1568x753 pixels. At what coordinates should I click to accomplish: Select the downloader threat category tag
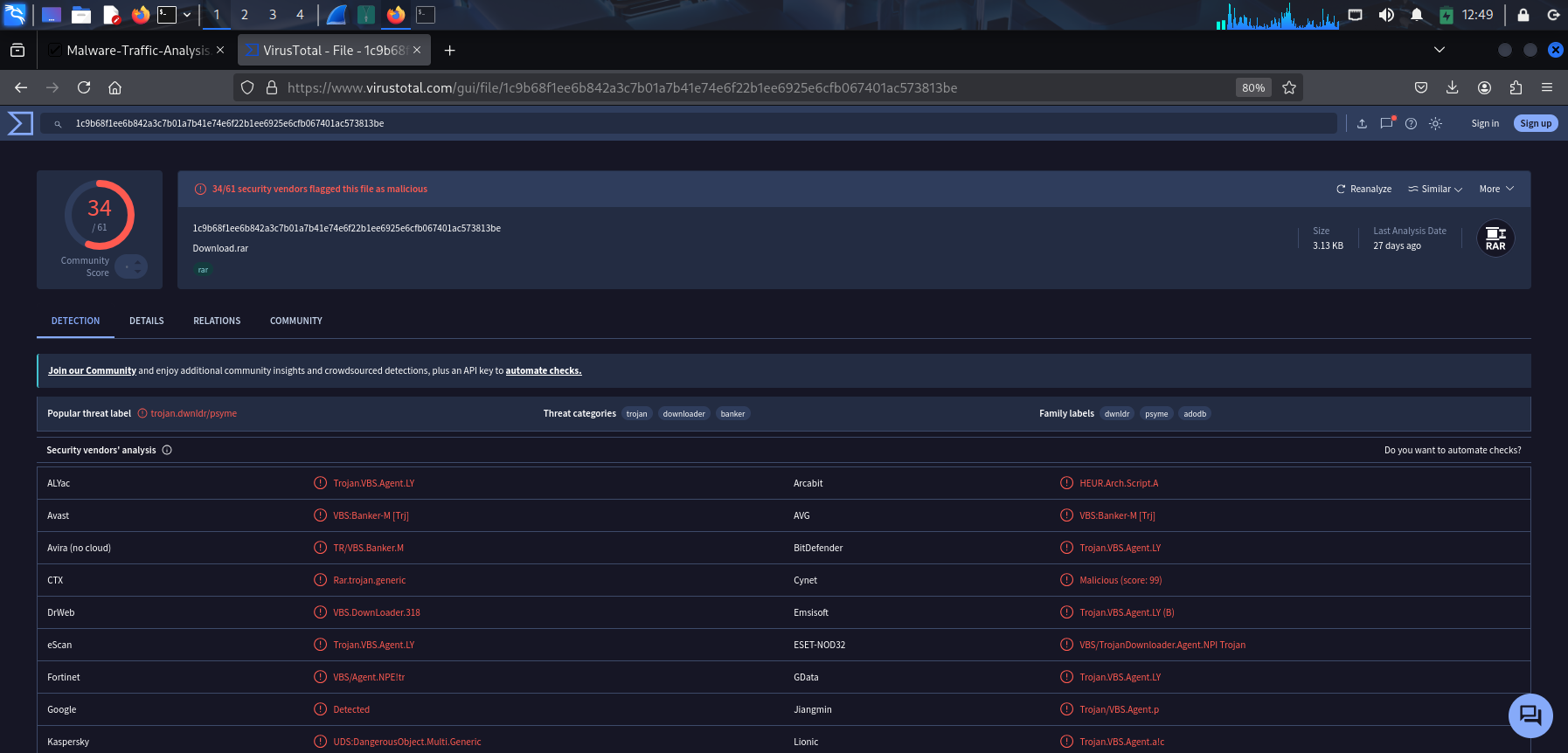click(684, 414)
